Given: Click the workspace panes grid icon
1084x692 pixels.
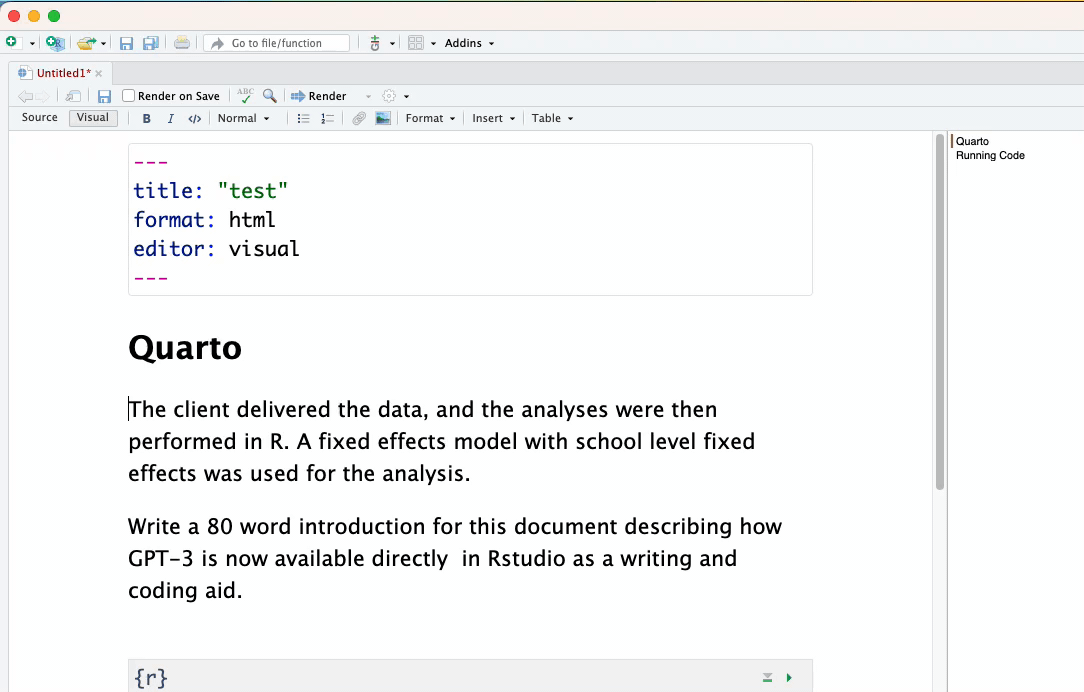Looking at the screenshot, I should (x=415, y=43).
